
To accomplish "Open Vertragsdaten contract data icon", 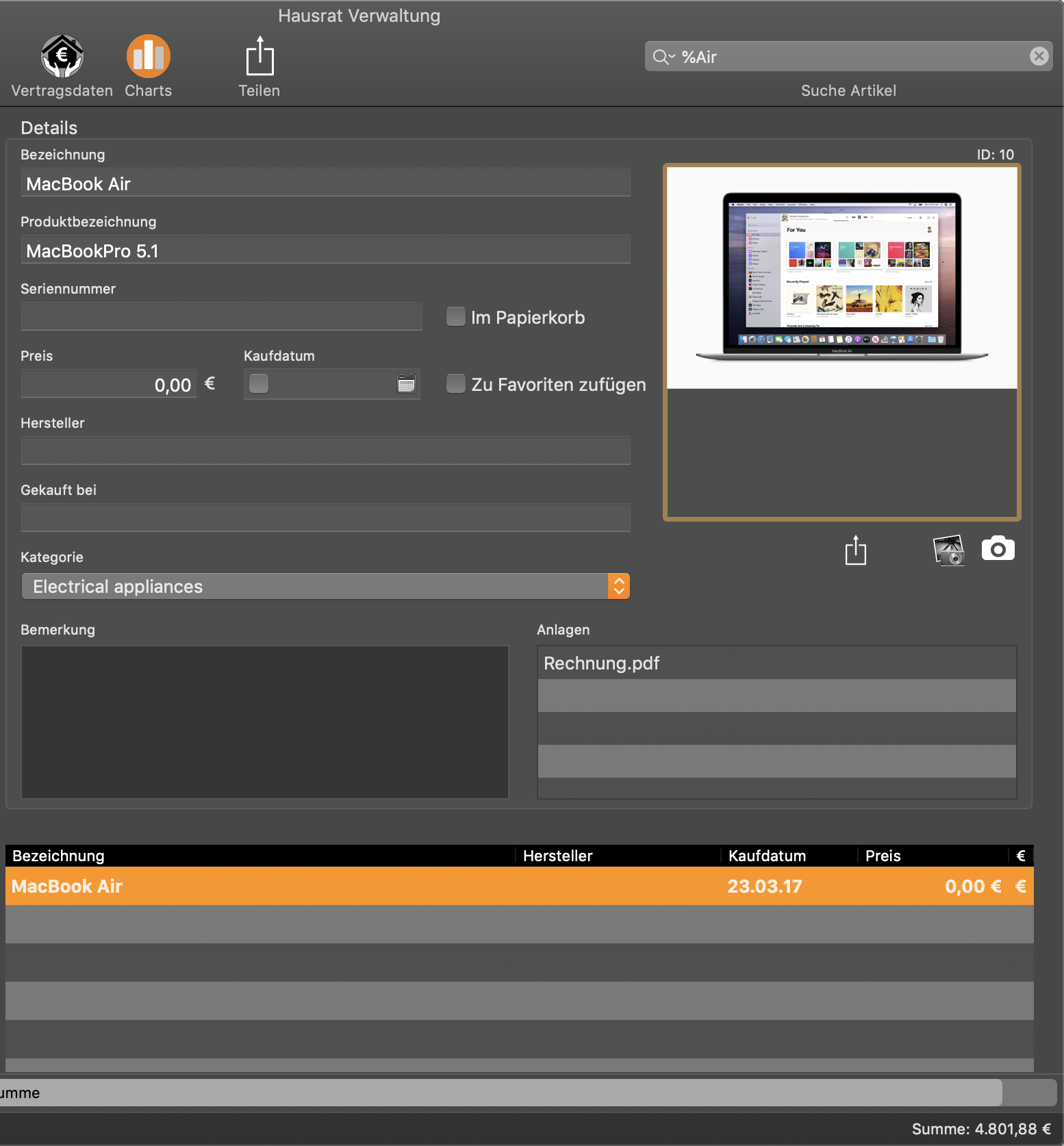I will (x=62, y=56).
